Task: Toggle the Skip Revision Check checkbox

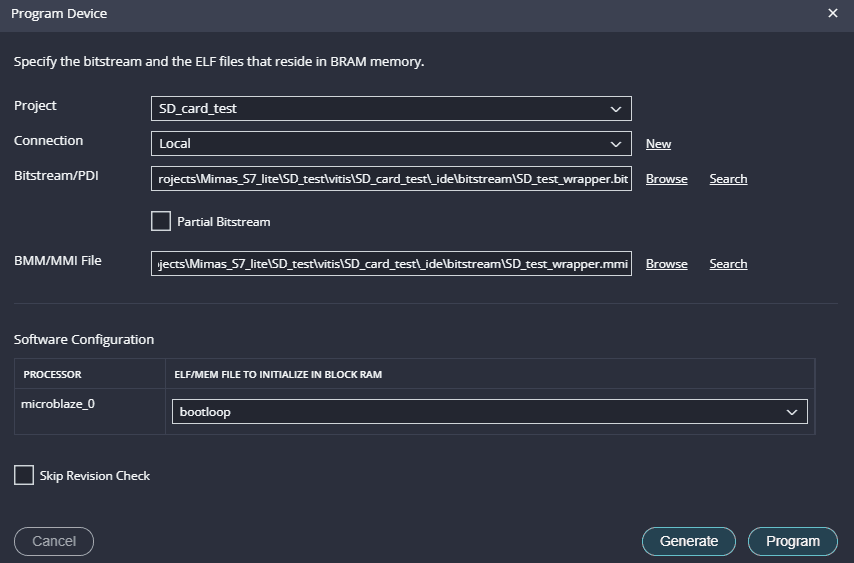Action: [24, 475]
